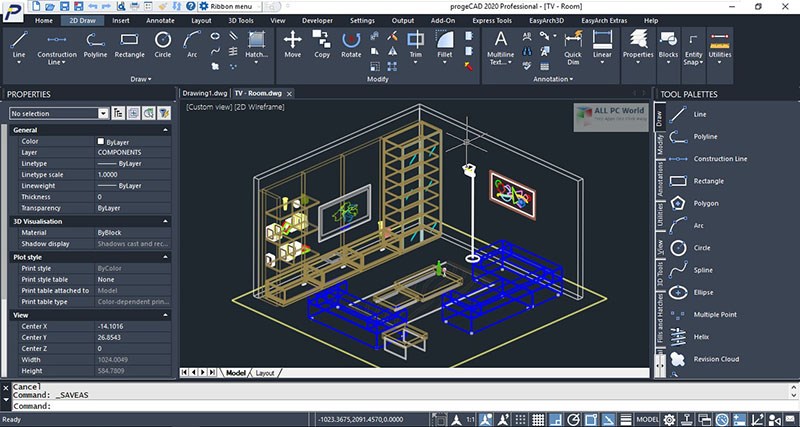Toggle MODEL space in the status bar

pyautogui.click(x=647, y=420)
